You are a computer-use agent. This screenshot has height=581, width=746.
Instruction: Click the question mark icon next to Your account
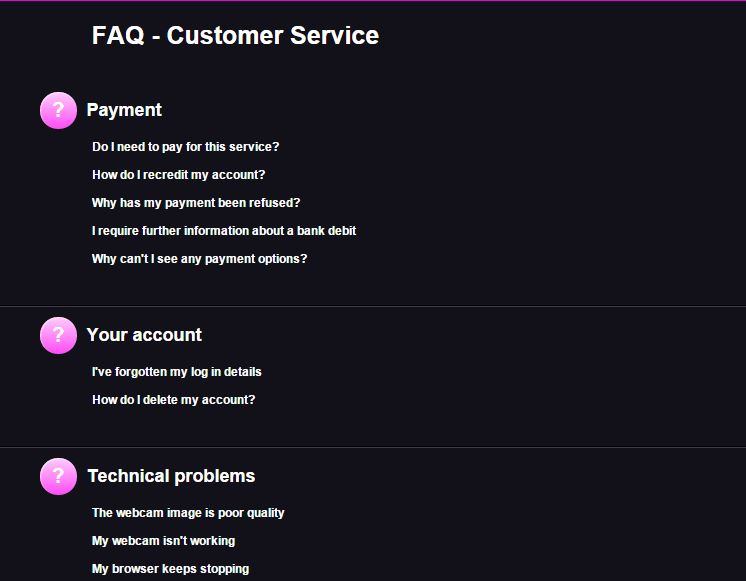58,335
